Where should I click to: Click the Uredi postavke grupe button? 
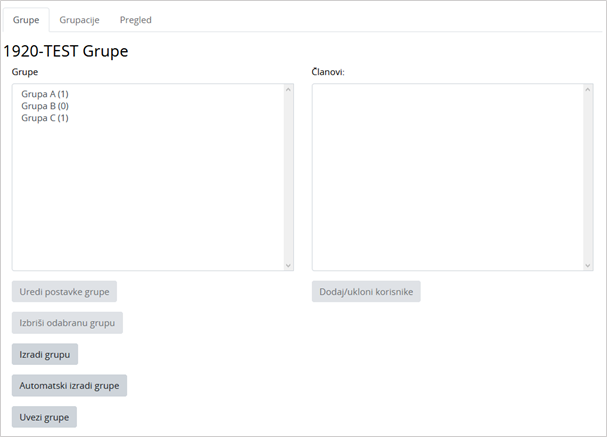point(64,292)
